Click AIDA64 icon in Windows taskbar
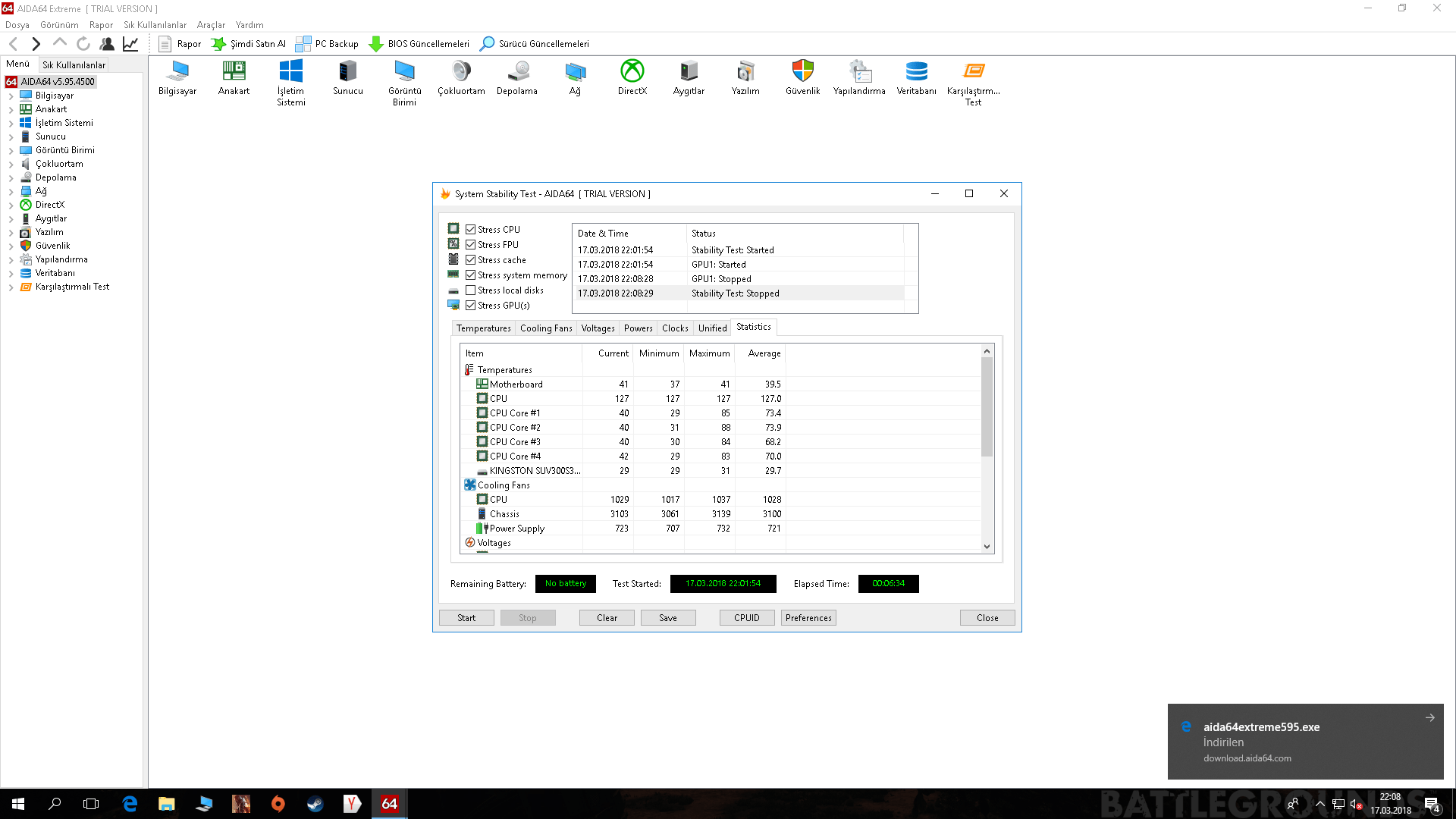 click(389, 804)
